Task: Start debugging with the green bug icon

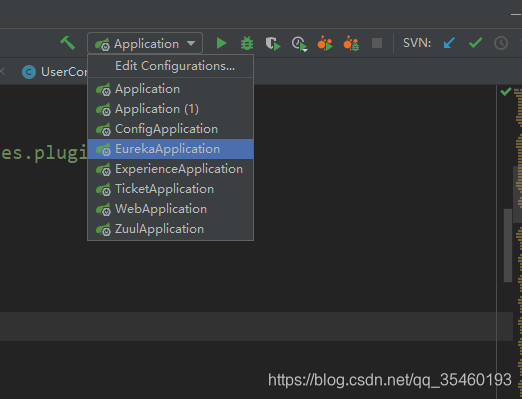Action: coord(247,43)
